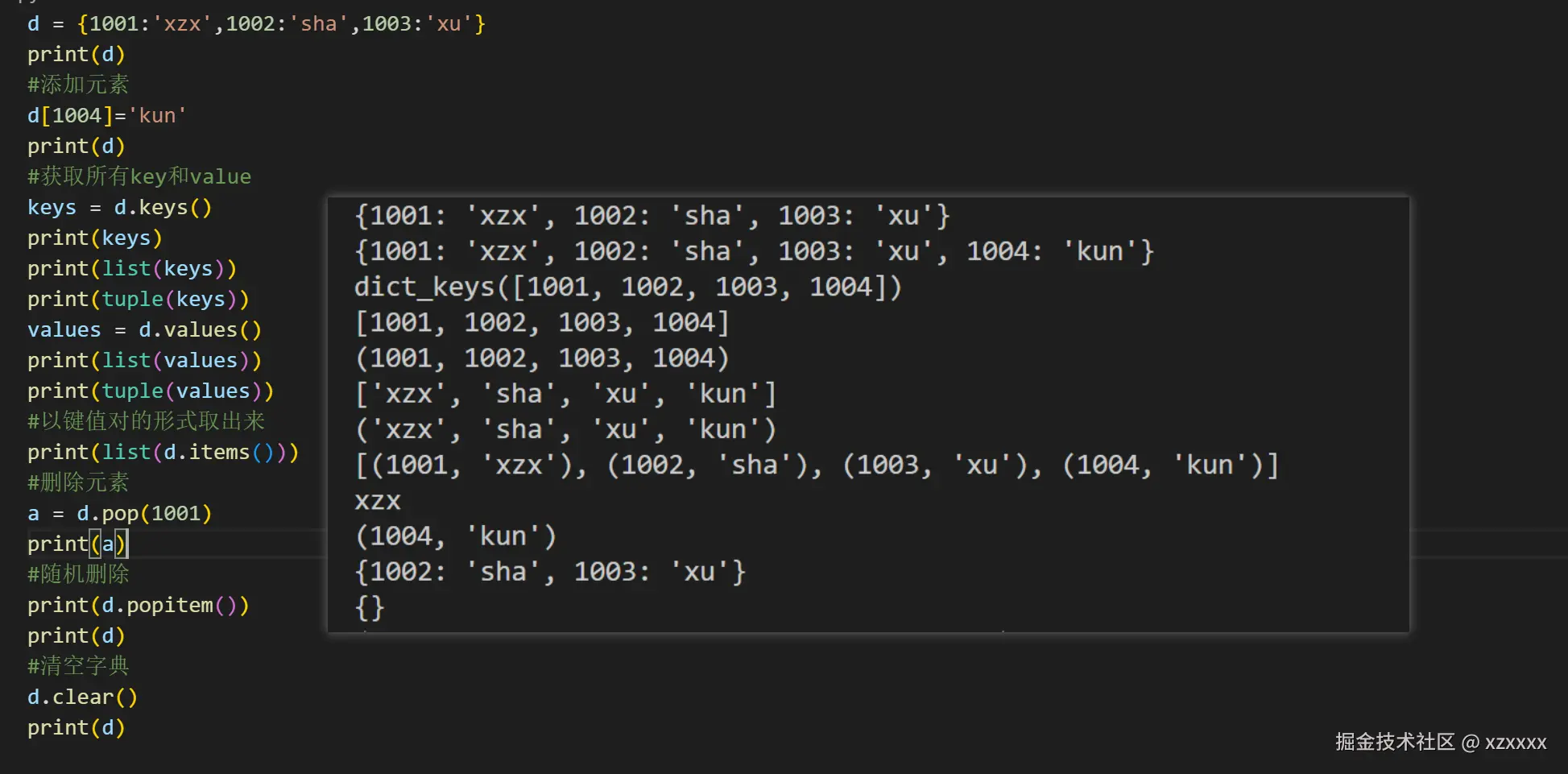
Task: Click the values = d.values() line
Action: [x=144, y=329]
